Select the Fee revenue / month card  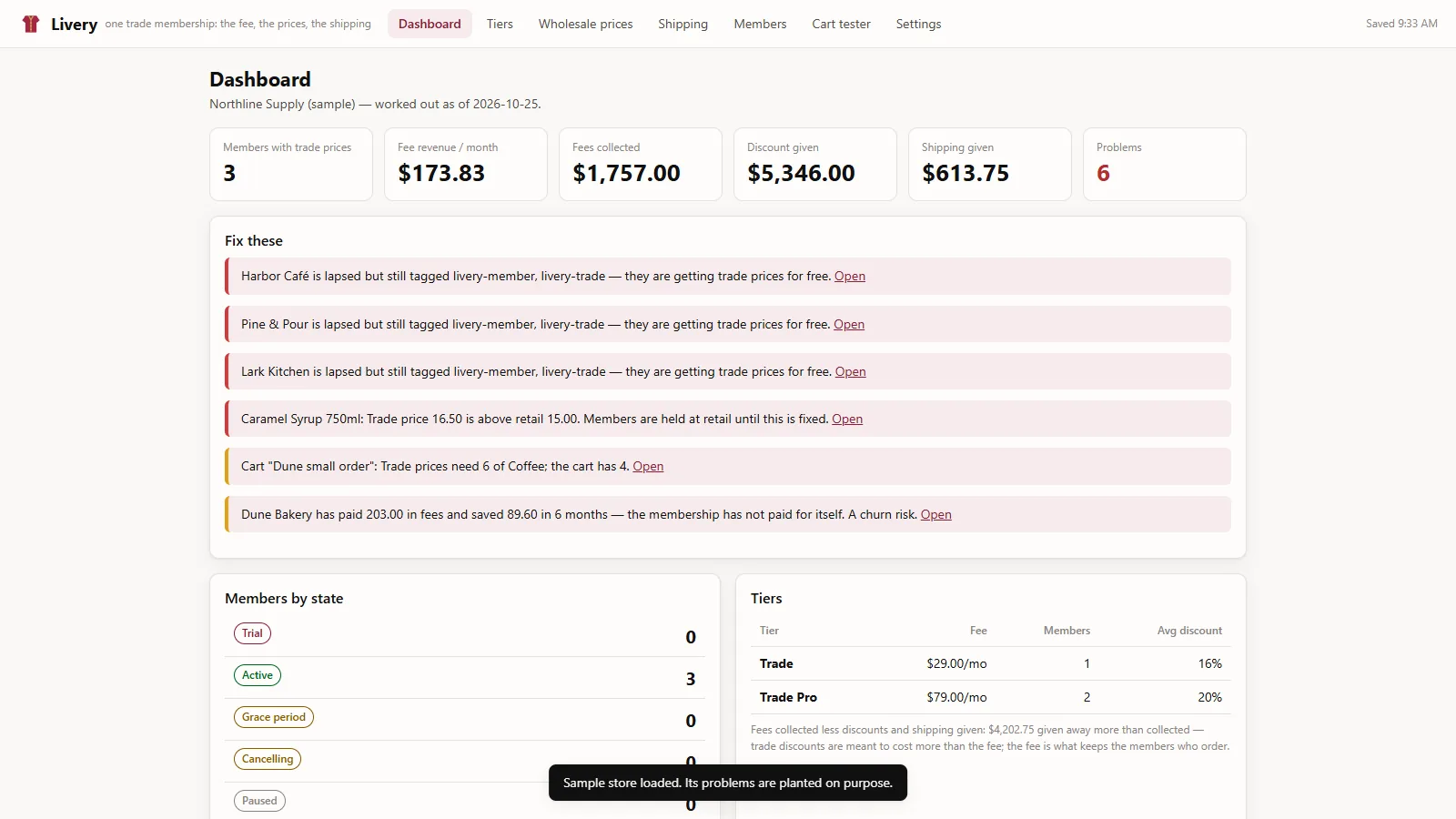(x=466, y=165)
